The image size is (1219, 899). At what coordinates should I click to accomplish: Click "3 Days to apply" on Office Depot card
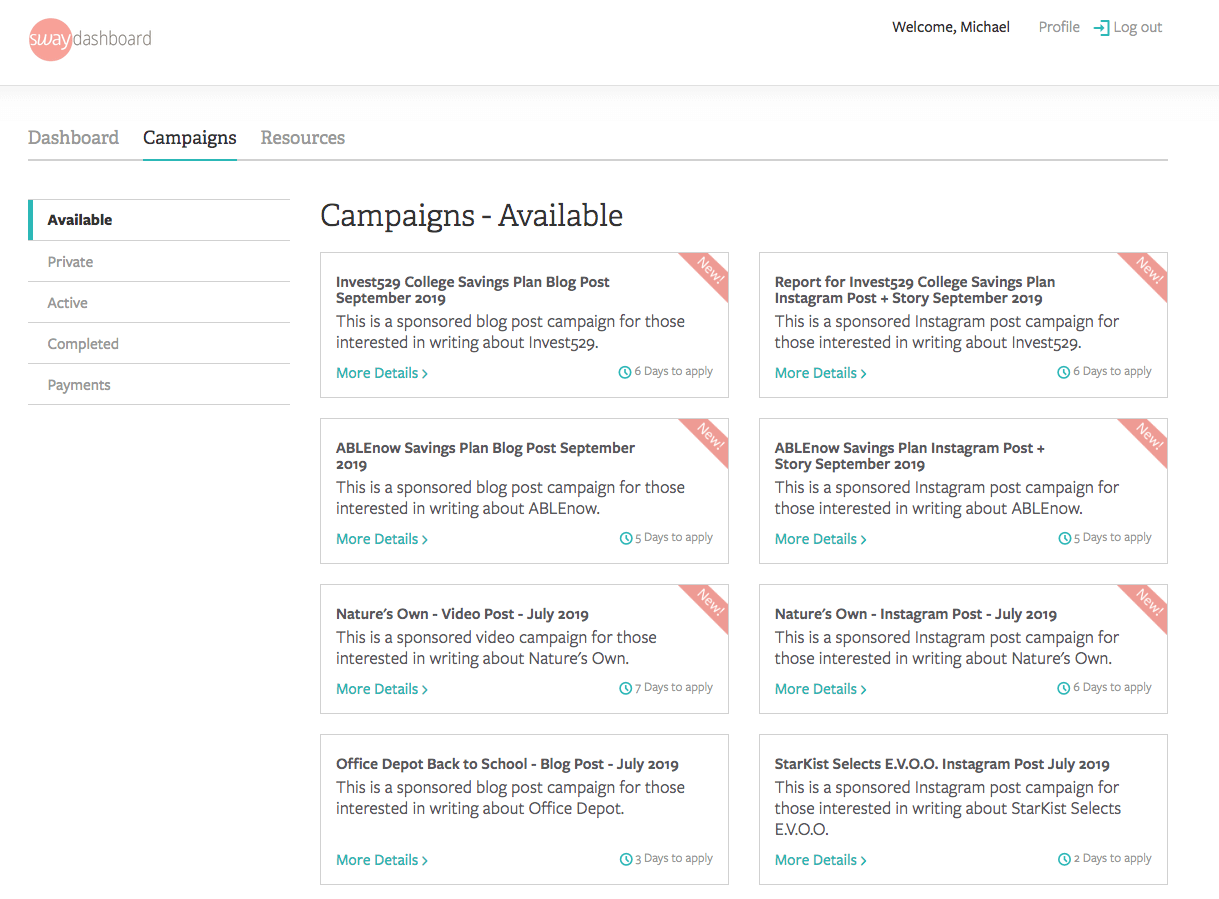[x=673, y=859]
